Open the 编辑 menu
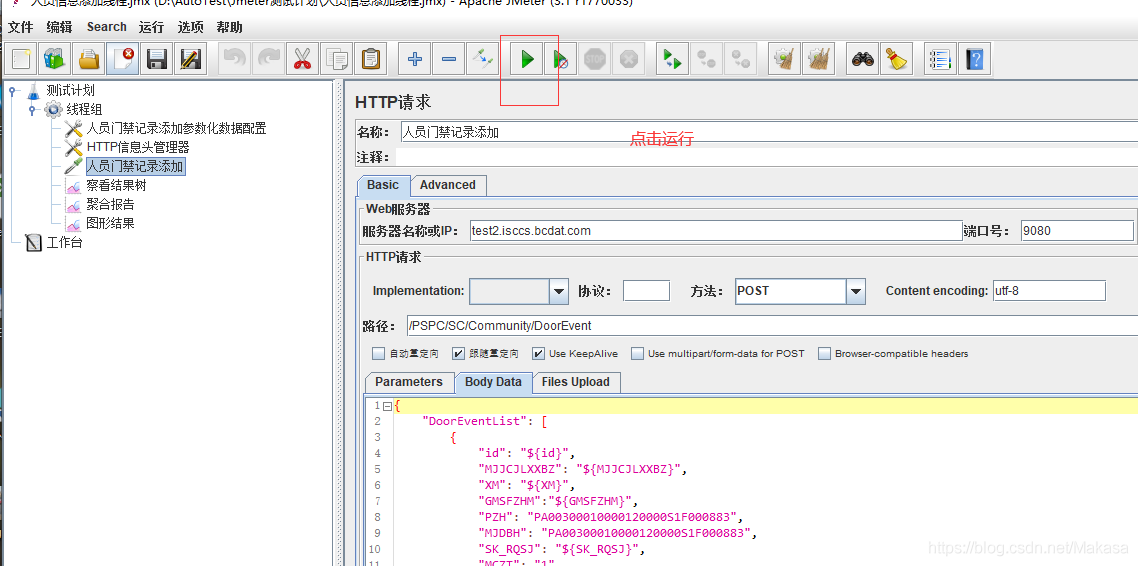Screen dimensions: 1138x566 (x=60, y=27)
